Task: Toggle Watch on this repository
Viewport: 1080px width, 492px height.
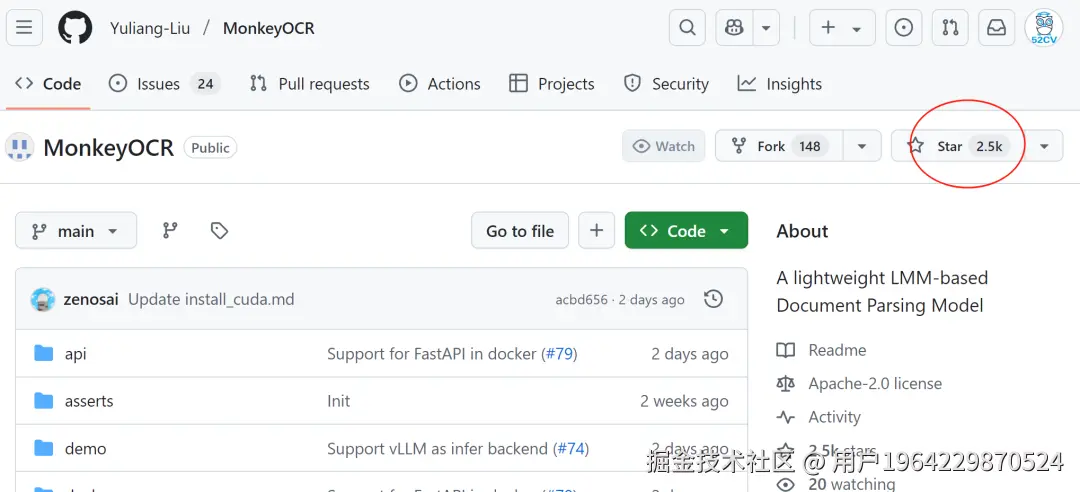Action: (663, 146)
